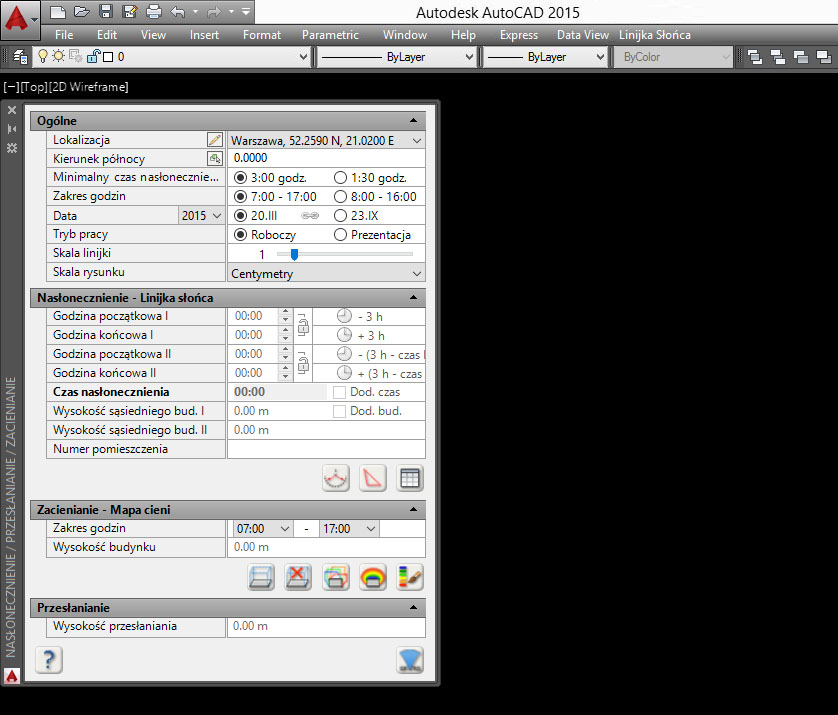Click the Plot printer icon
The width and height of the screenshot is (838, 715).
point(153,12)
